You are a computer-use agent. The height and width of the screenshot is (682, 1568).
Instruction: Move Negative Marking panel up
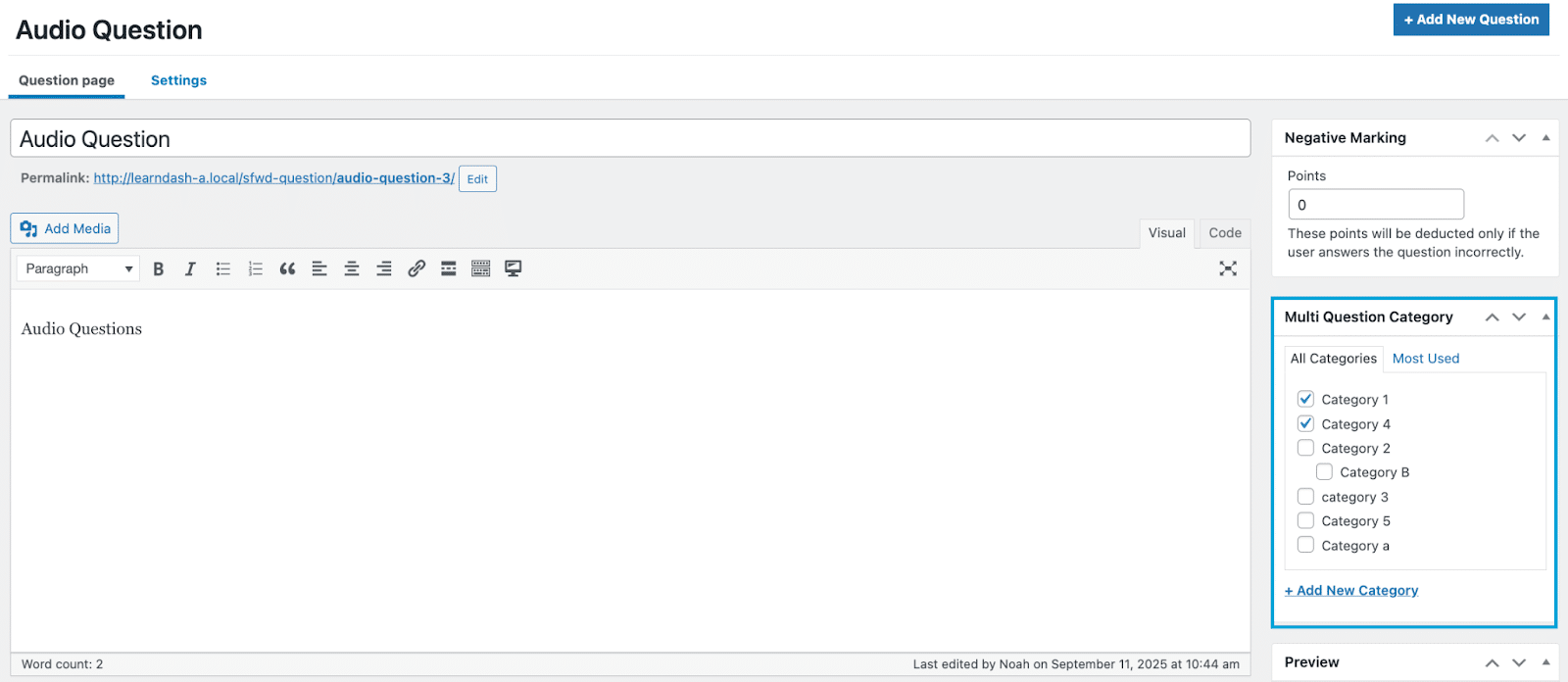[1492, 138]
